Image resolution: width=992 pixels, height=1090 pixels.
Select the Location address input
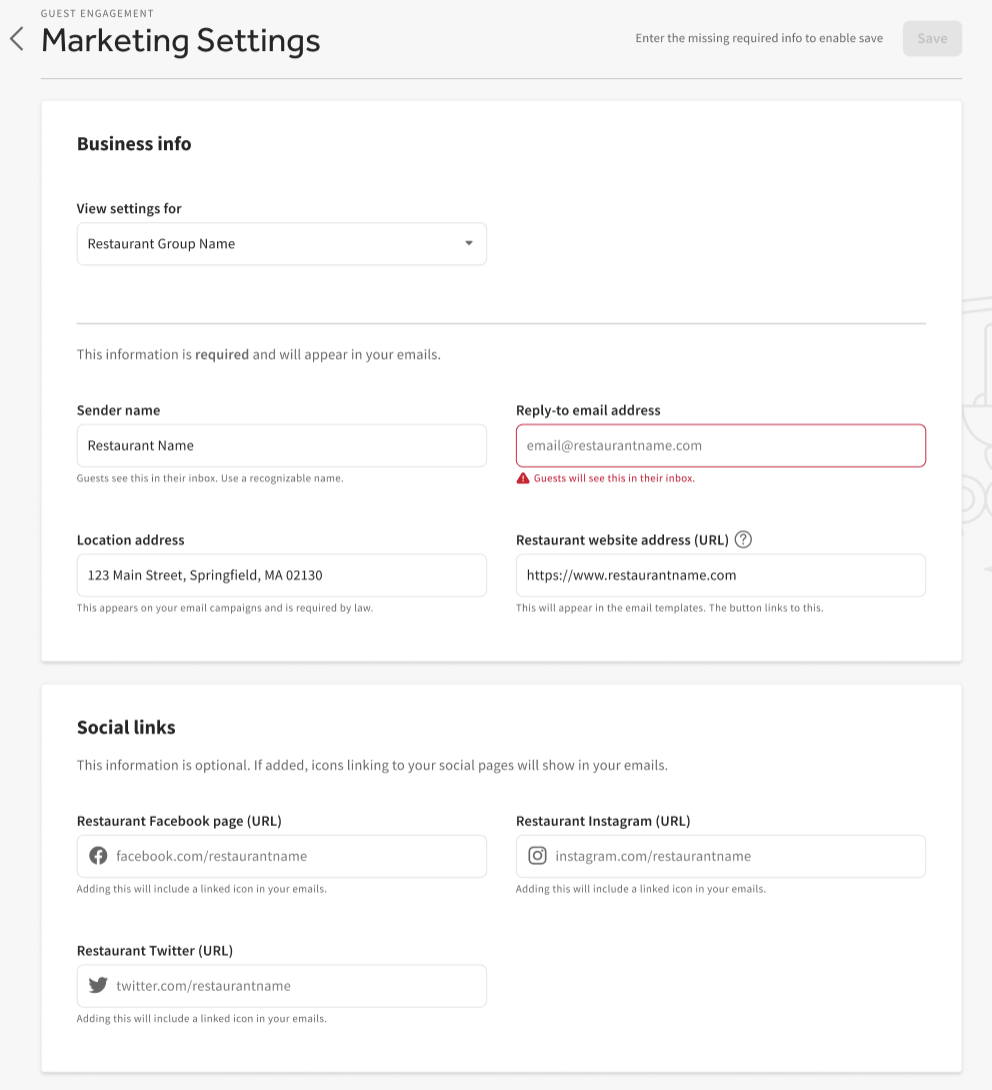[281, 576]
